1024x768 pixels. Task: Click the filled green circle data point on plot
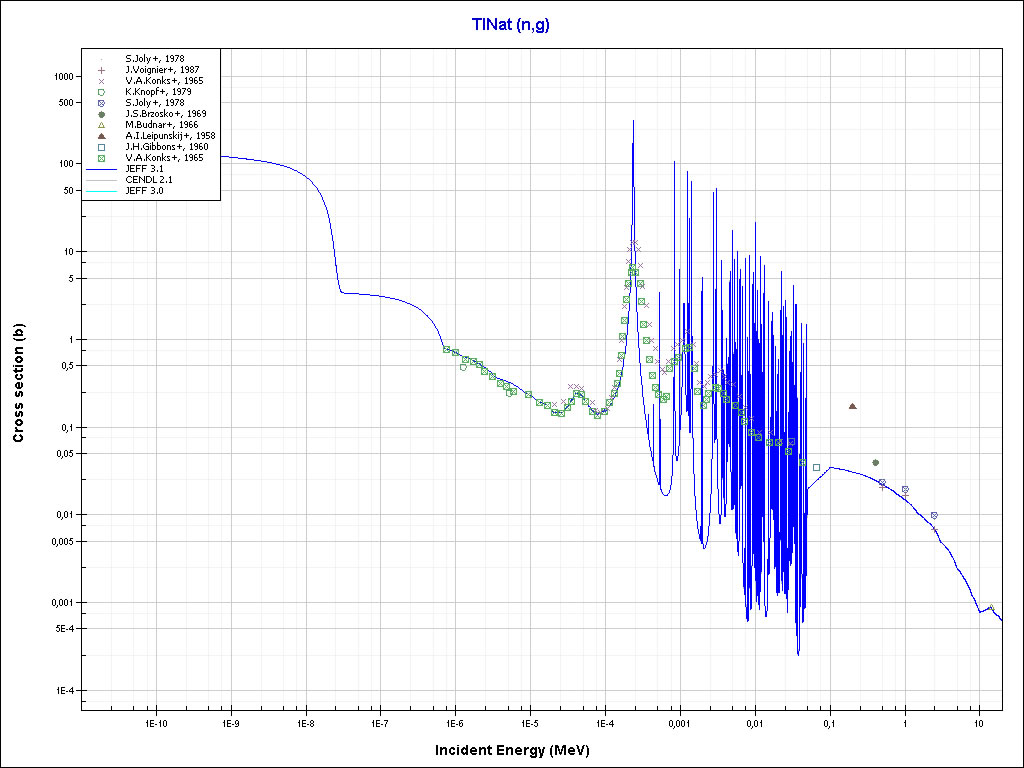coord(875,462)
